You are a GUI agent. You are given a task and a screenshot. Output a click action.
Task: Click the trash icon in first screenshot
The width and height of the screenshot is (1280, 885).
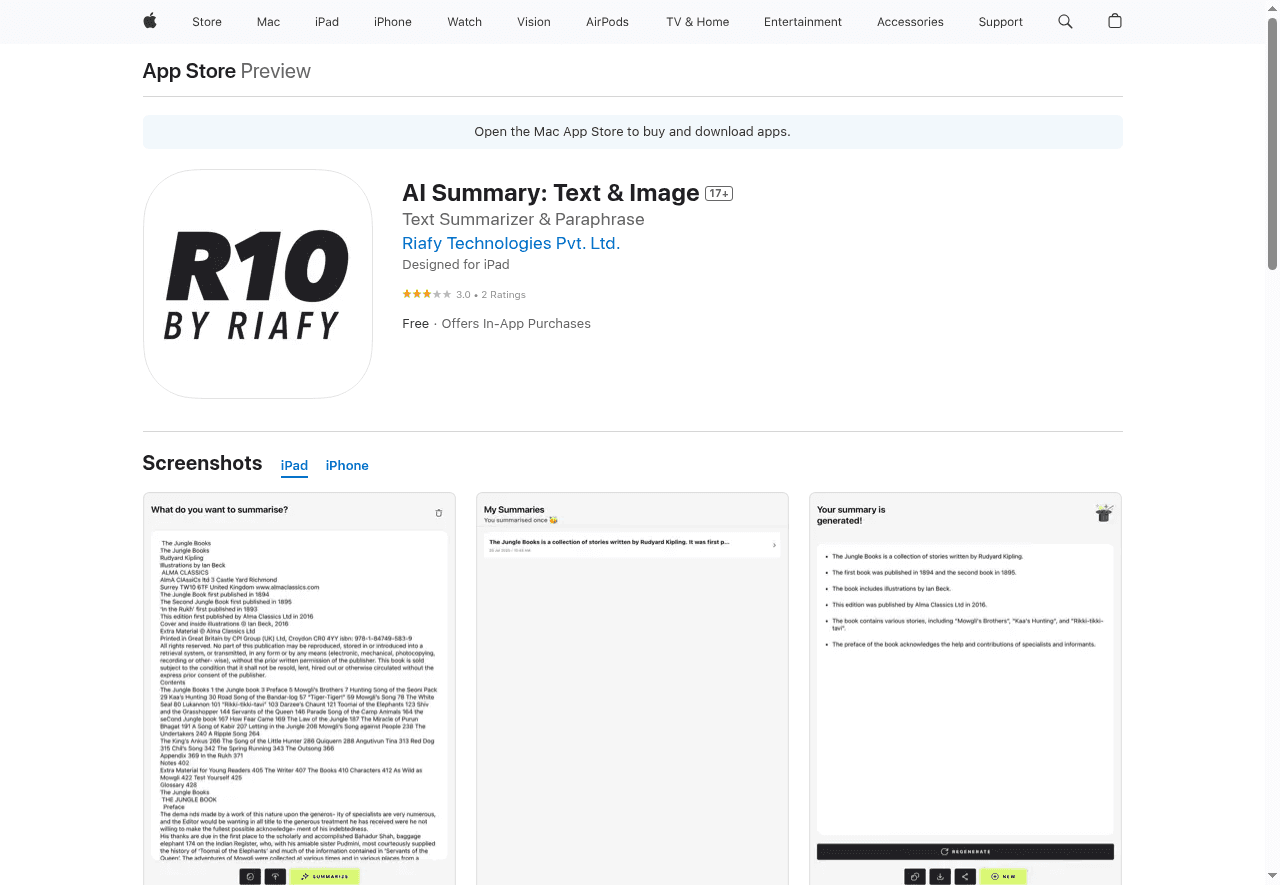pyautogui.click(x=438, y=513)
